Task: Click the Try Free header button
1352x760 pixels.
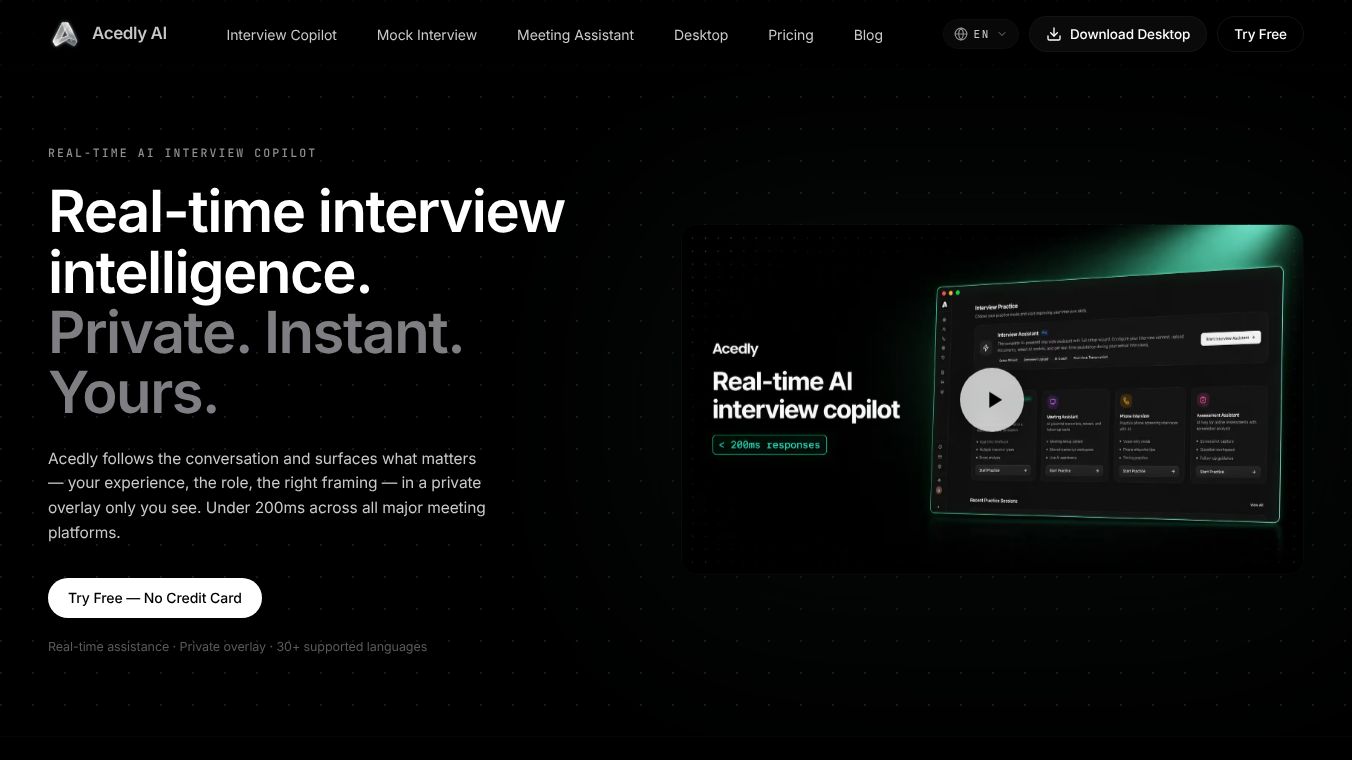Action: click(x=1260, y=34)
